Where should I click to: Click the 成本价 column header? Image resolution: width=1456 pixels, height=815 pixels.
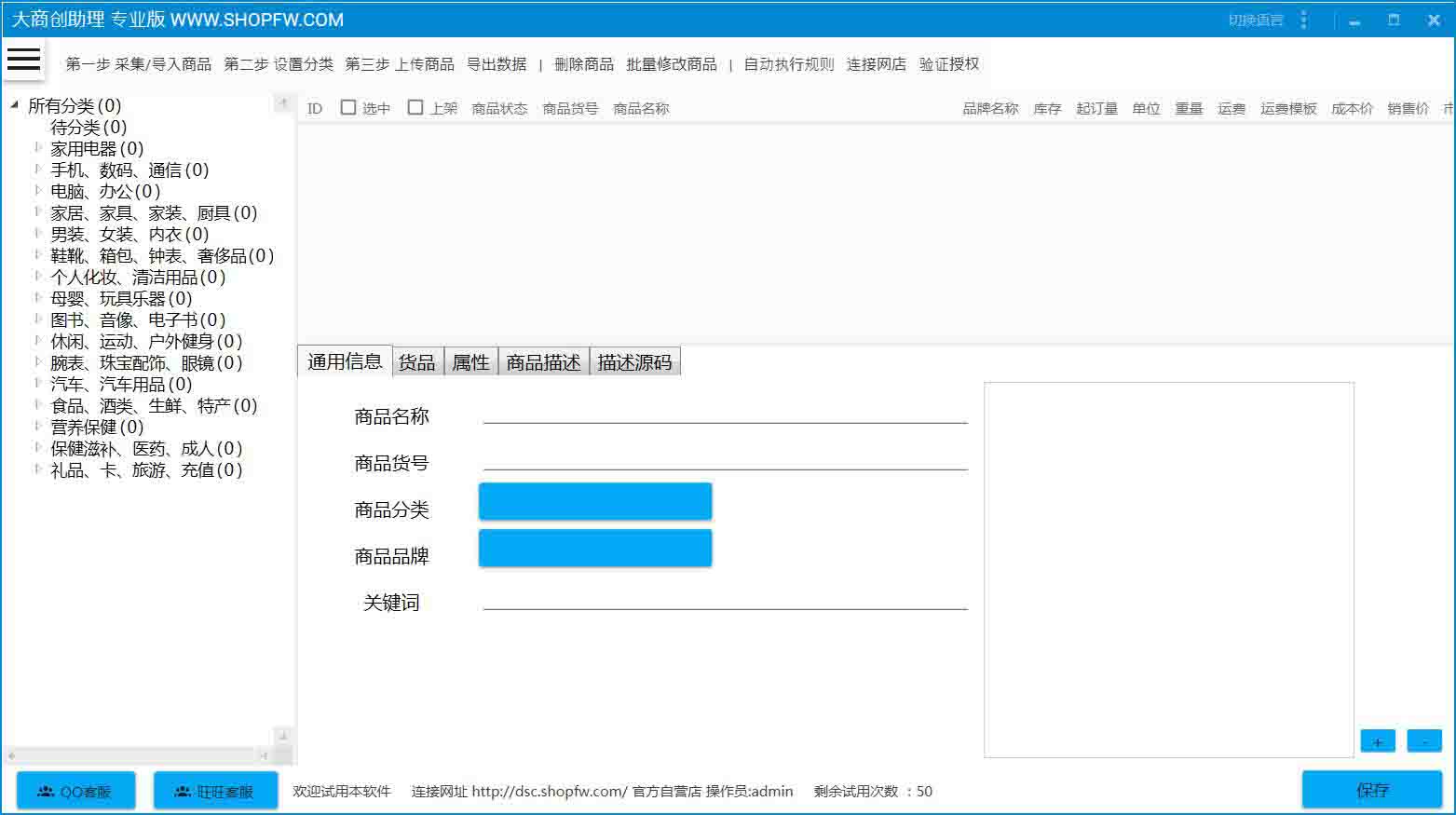coord(1352,109)
